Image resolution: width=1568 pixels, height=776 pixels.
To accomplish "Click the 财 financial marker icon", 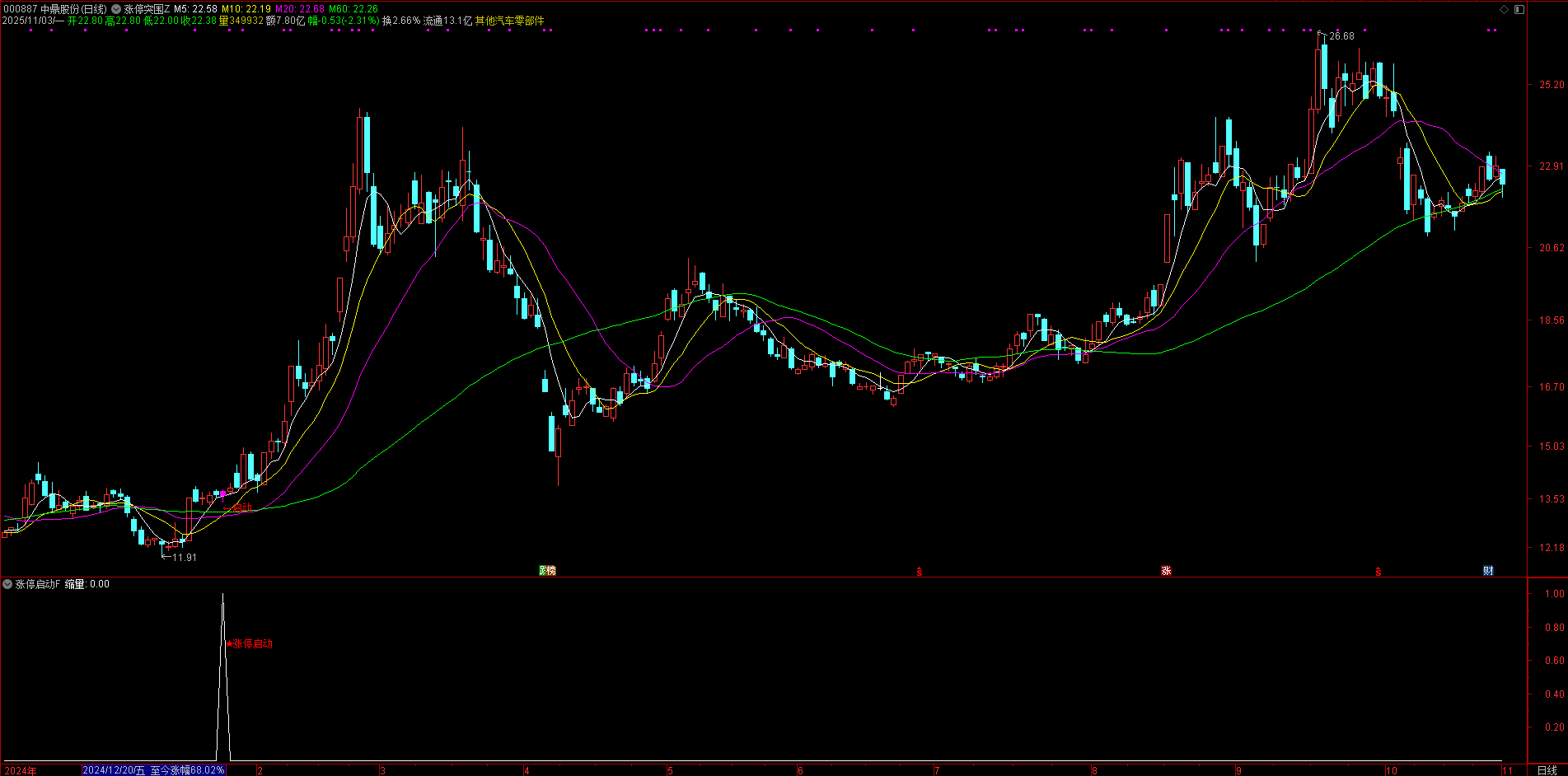I will (x=1488, y=570).
